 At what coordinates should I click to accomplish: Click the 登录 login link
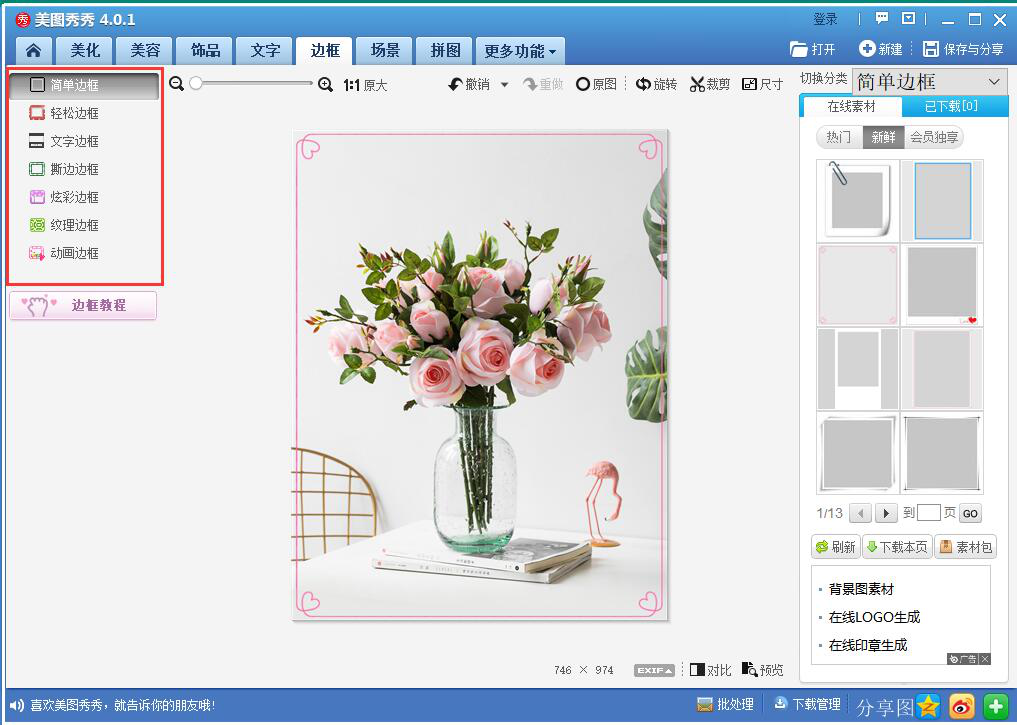(x=825, y=19)
